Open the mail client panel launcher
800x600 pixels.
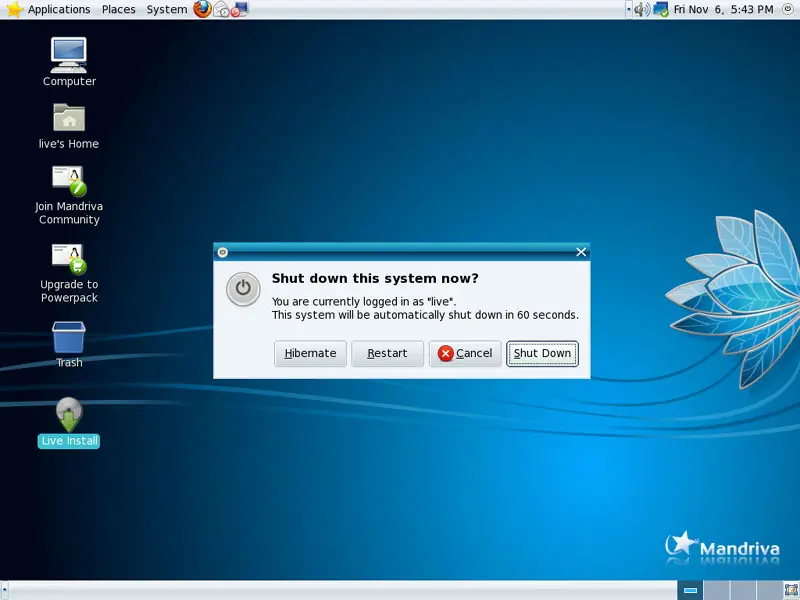point(221,9)
